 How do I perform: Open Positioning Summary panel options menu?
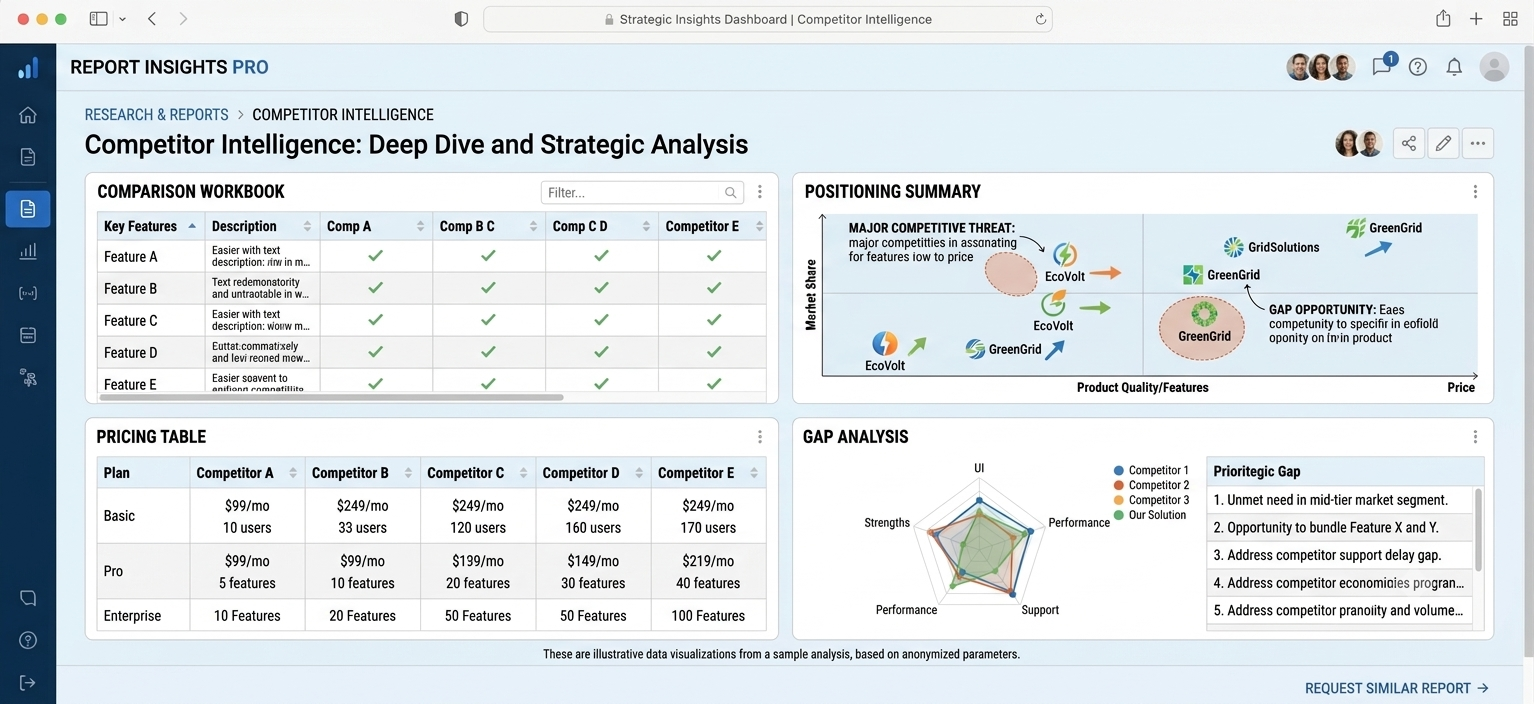point(1475,192)
